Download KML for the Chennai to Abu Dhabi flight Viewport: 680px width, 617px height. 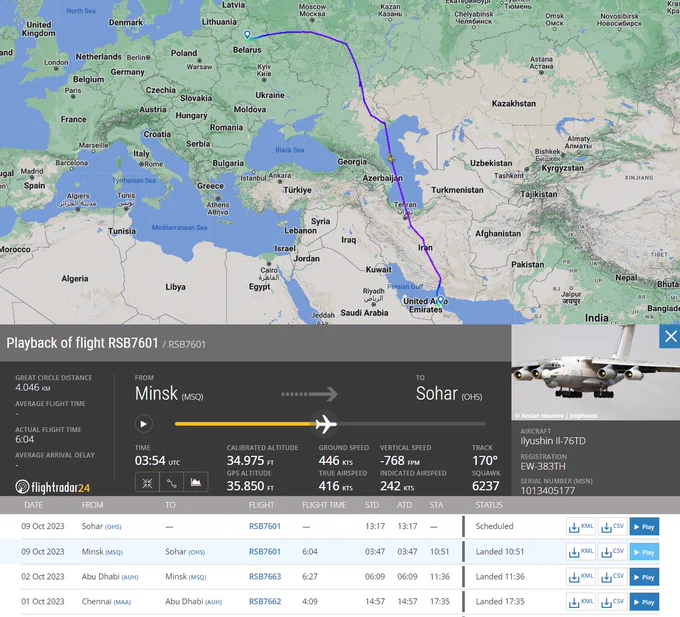point(581,602)
